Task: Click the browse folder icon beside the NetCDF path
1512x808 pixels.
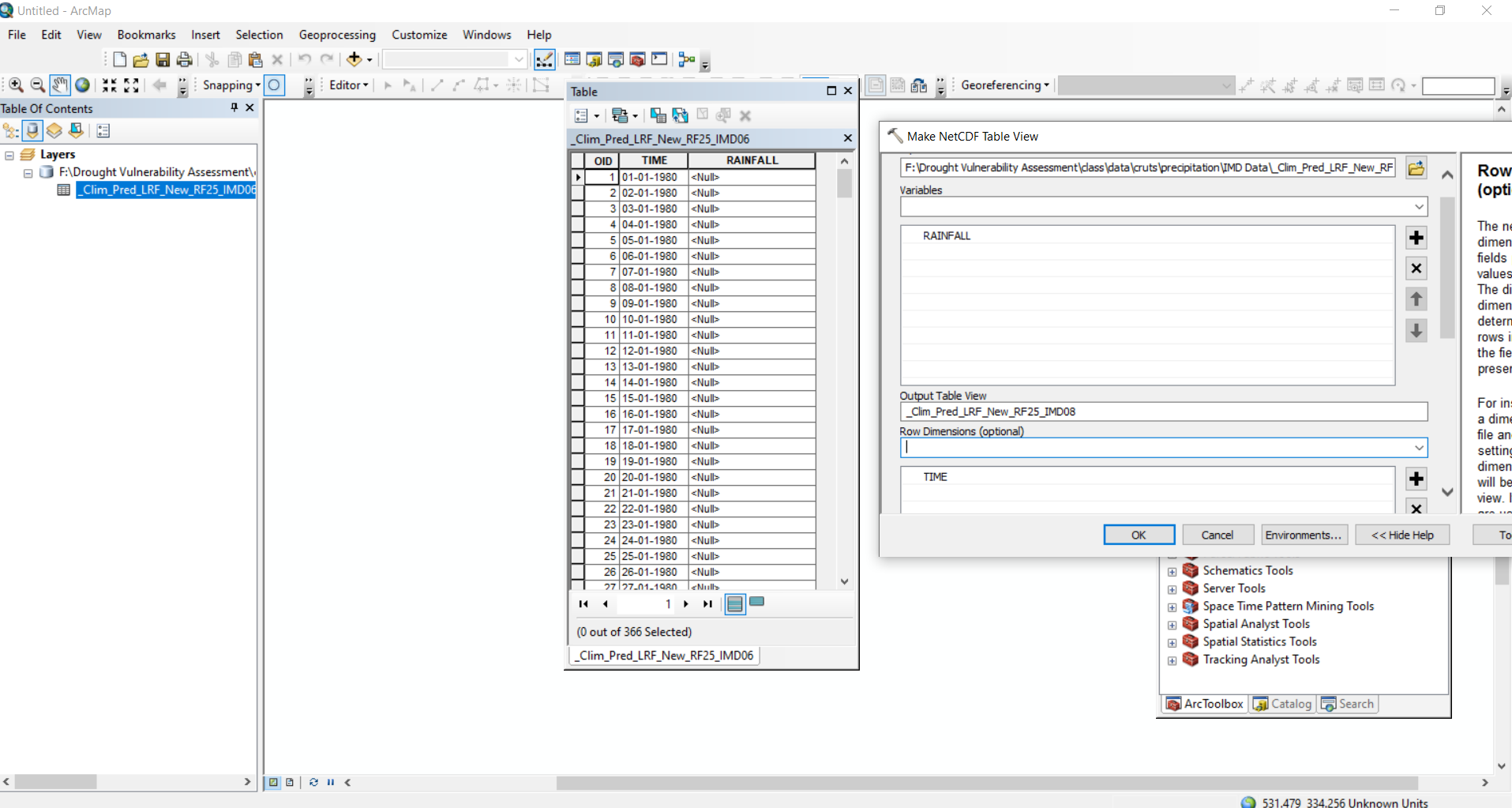Action: click(1415, 167)
